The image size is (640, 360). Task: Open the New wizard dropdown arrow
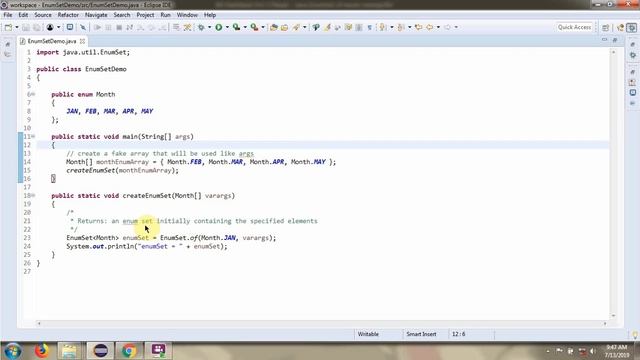click(17, 27)
